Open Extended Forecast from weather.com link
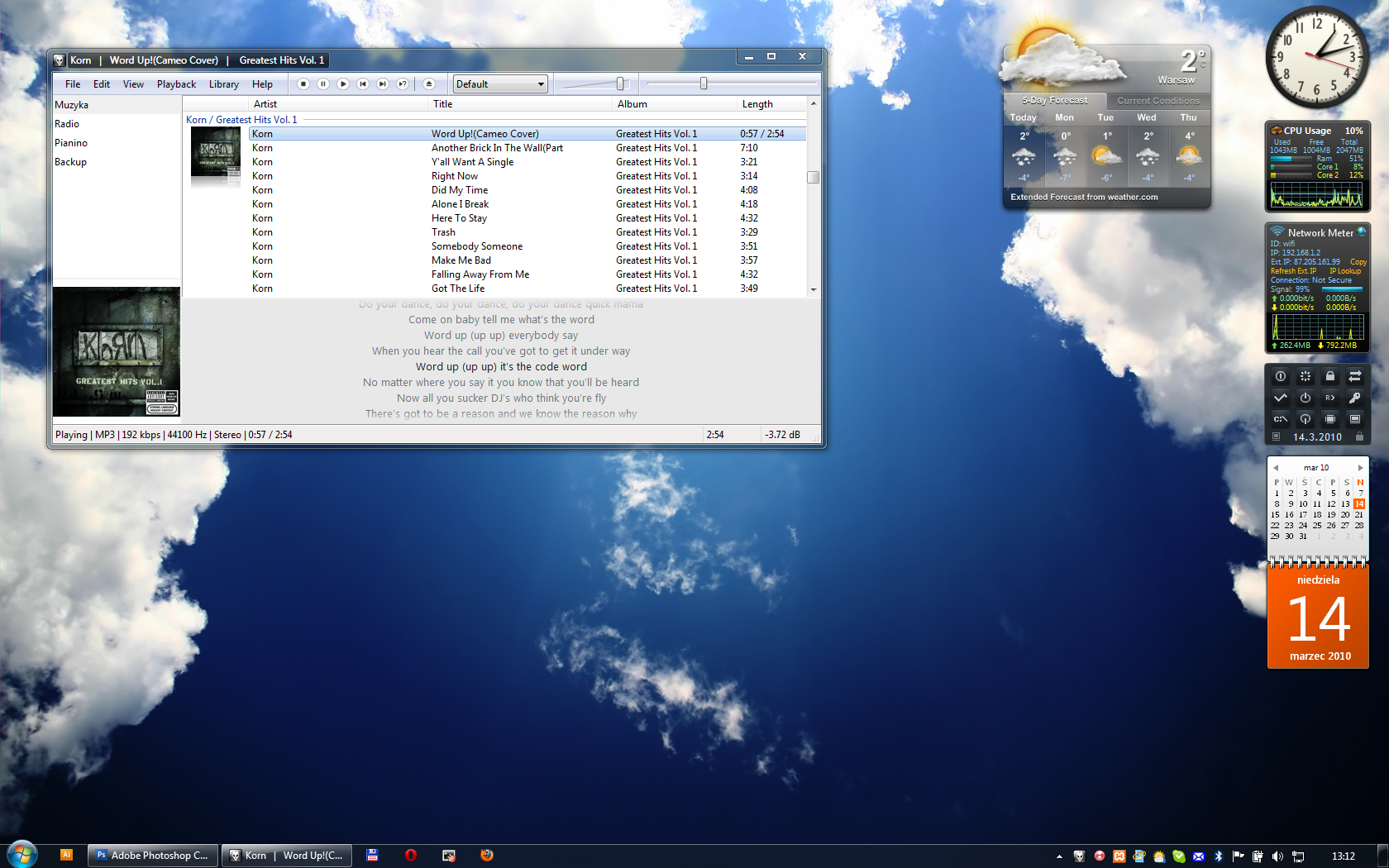Screen dimensions: 1389x868 (x=1084, y=197)
